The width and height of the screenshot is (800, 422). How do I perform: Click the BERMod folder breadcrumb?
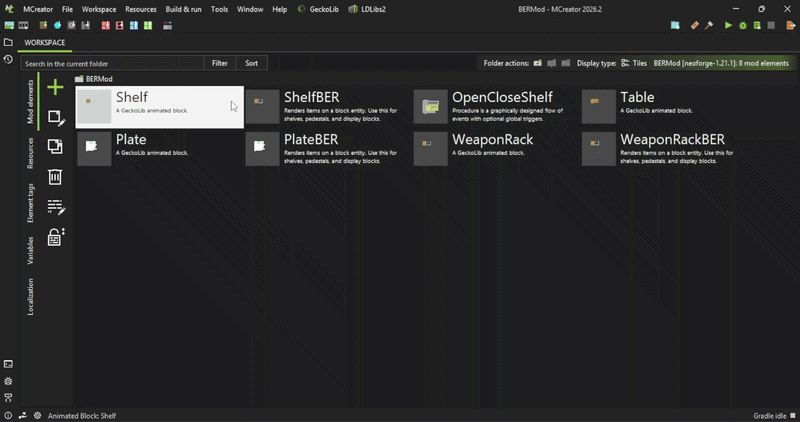click(x=94, y=79)
